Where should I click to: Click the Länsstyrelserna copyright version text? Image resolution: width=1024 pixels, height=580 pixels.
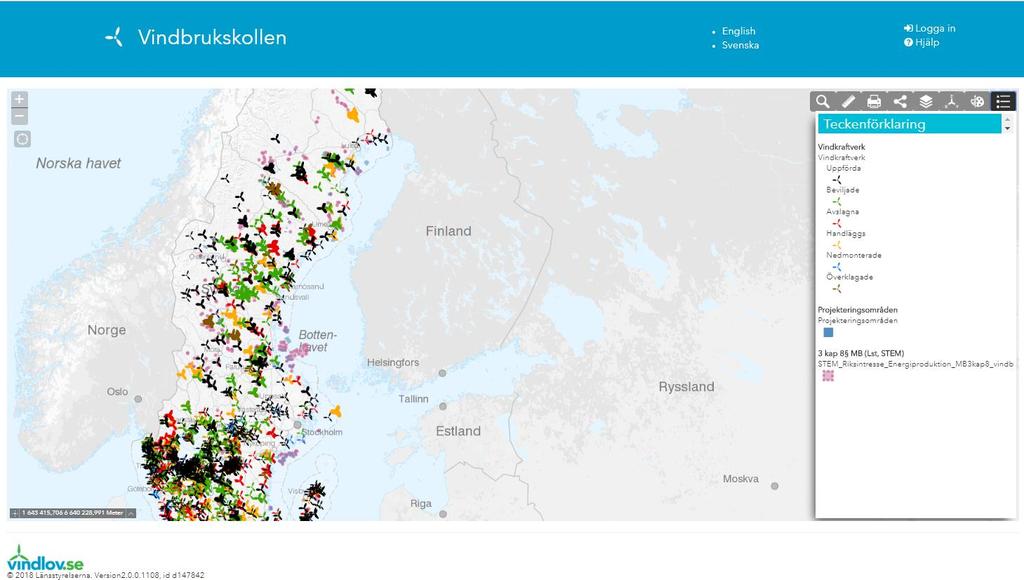coord(106,575)
